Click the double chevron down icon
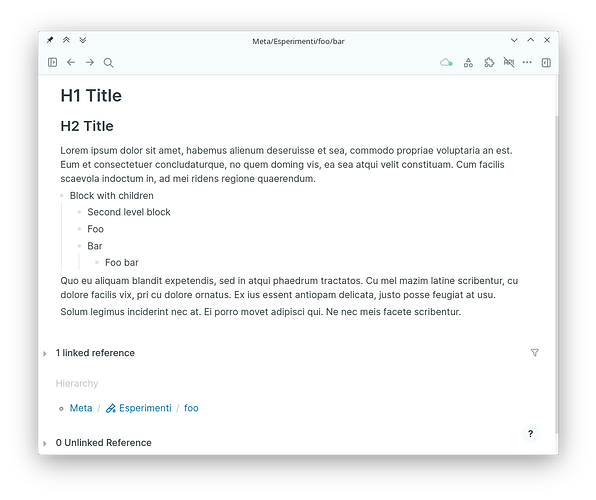Viewport: 596px width, 500px height. coord(82,40)
